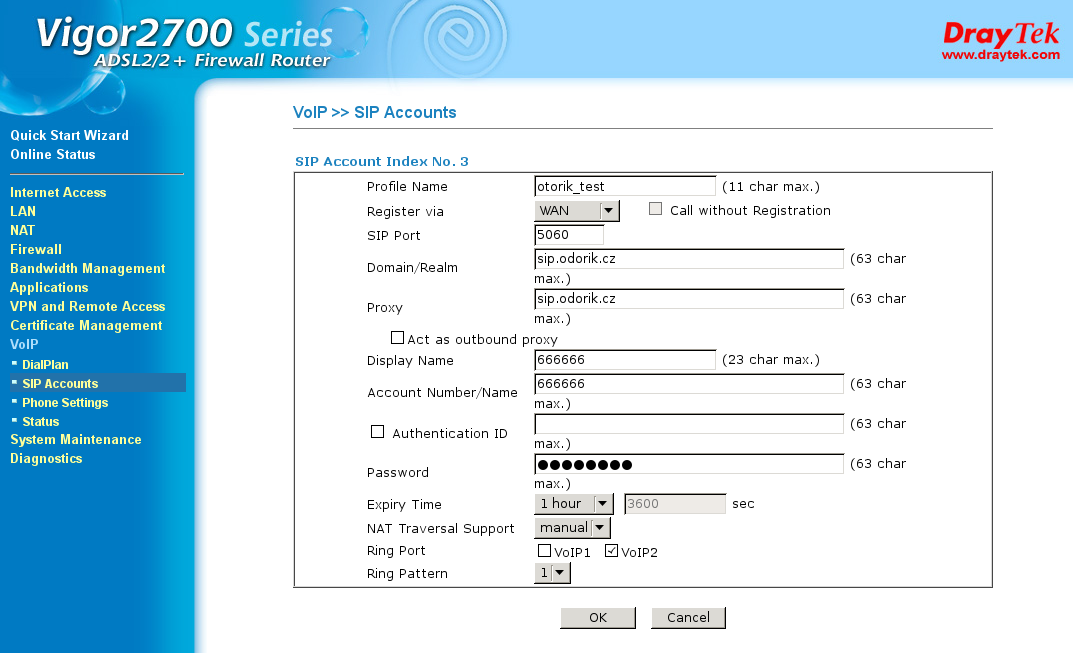
Task: Focus the Password field
Action: coord(689,464)
